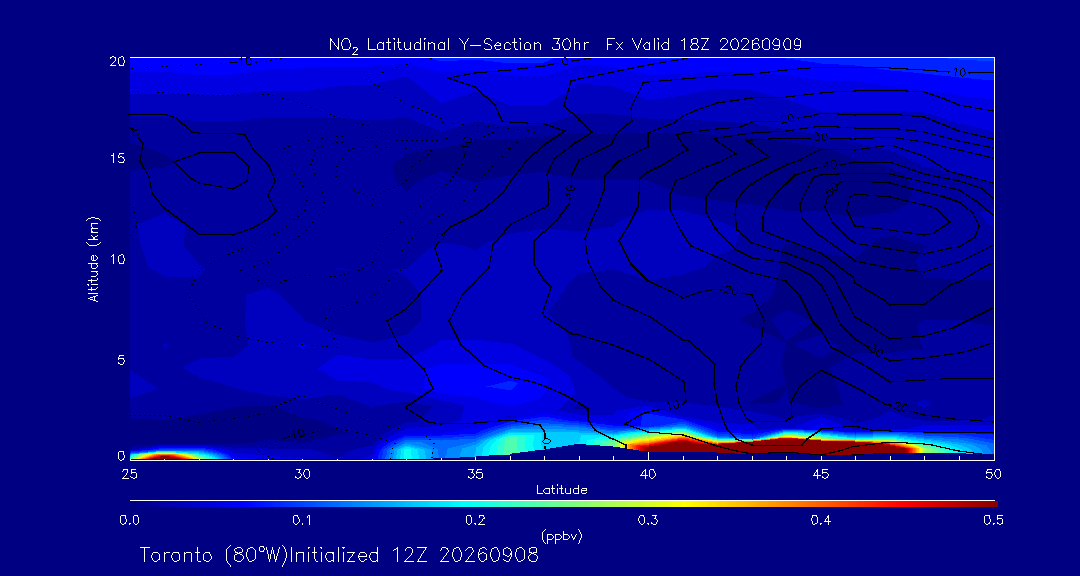This screenshot has width=1080, height=576.
Task: Click the NO2 Latitudinal Y-Section plot title
Action: 565,45
